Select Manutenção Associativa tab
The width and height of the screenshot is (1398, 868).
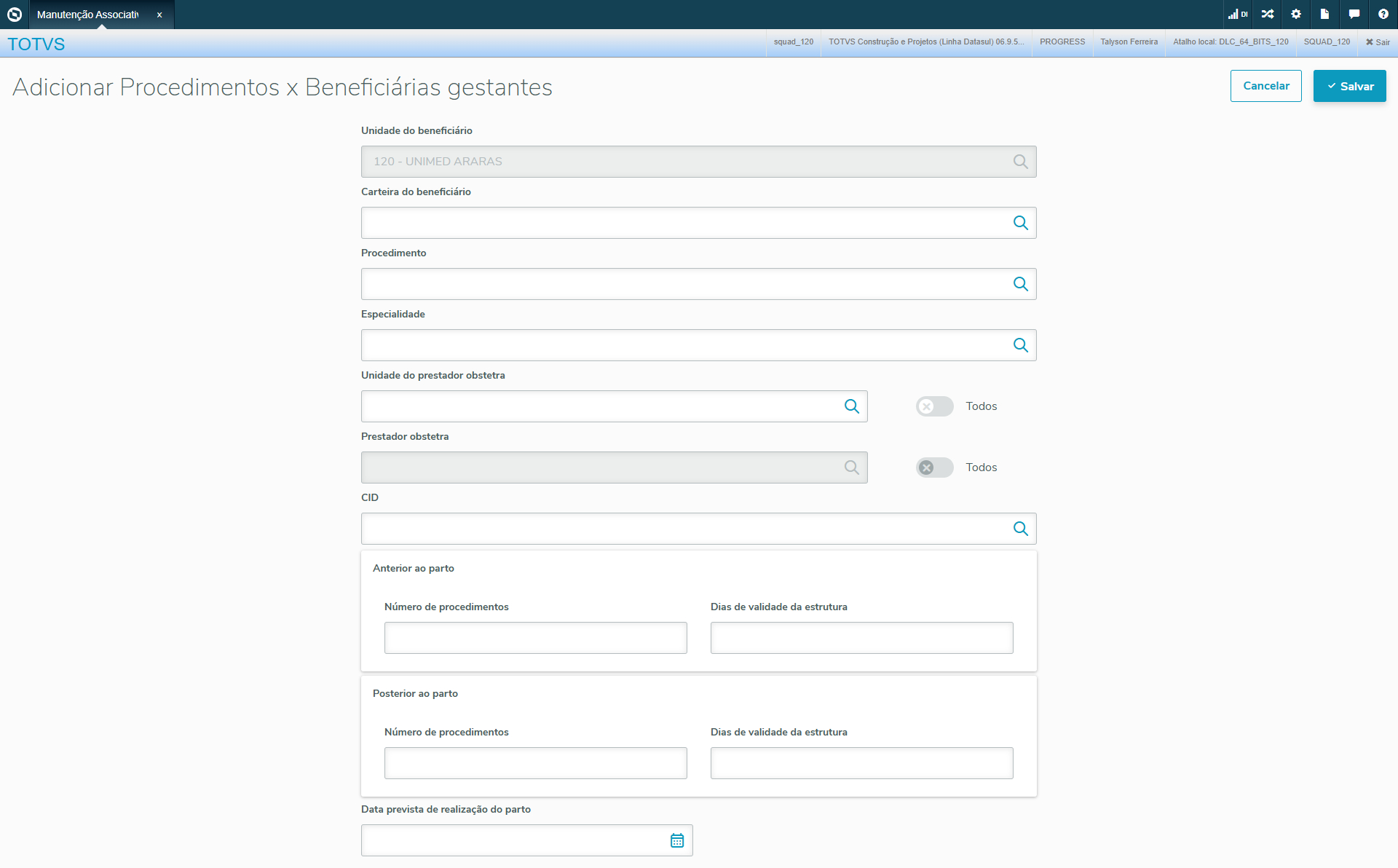click(87, 15)
